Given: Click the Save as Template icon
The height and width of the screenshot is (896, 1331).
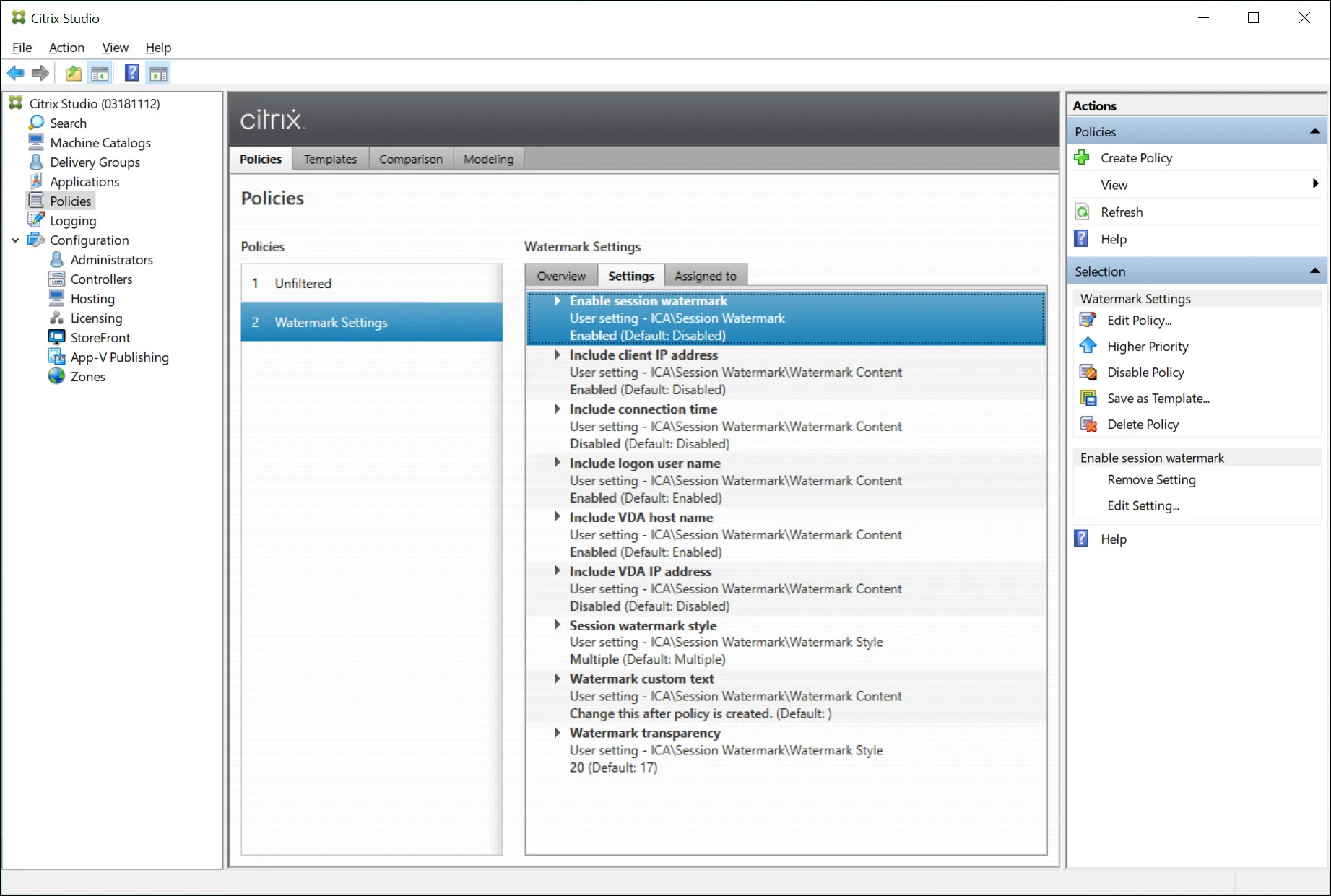Looking at the screenshot, I should (1088, 398).
